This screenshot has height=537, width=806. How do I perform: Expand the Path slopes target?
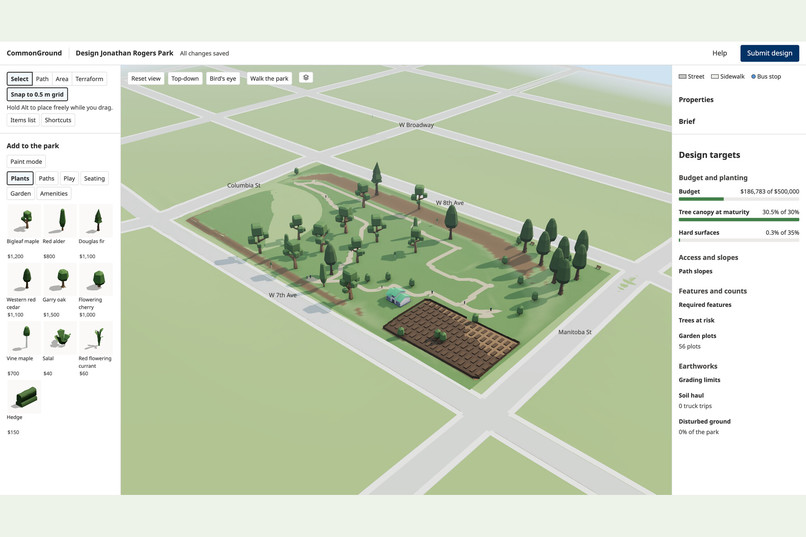[x=695, y=271]
